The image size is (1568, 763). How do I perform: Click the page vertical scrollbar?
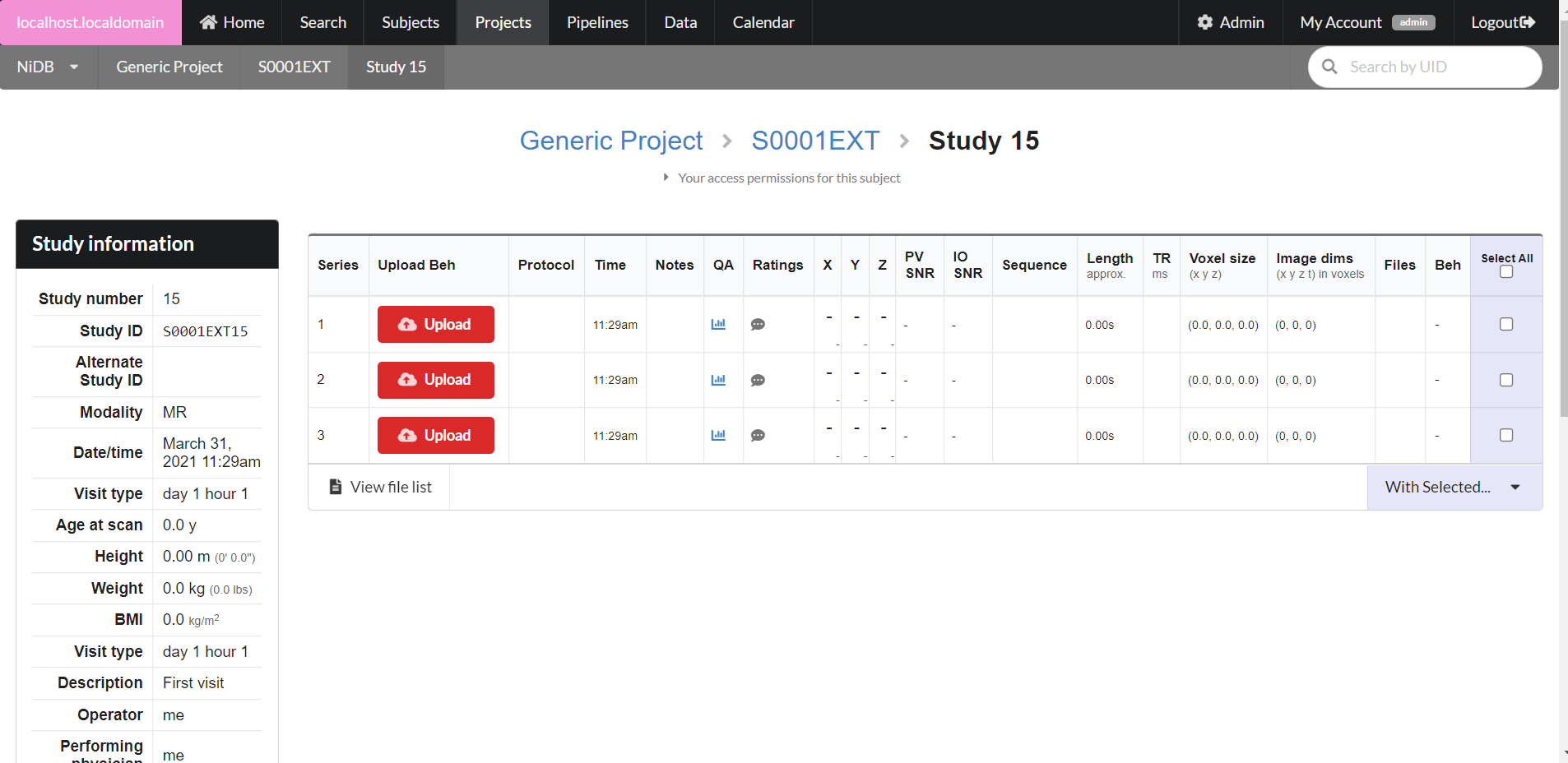(1563, 247)
